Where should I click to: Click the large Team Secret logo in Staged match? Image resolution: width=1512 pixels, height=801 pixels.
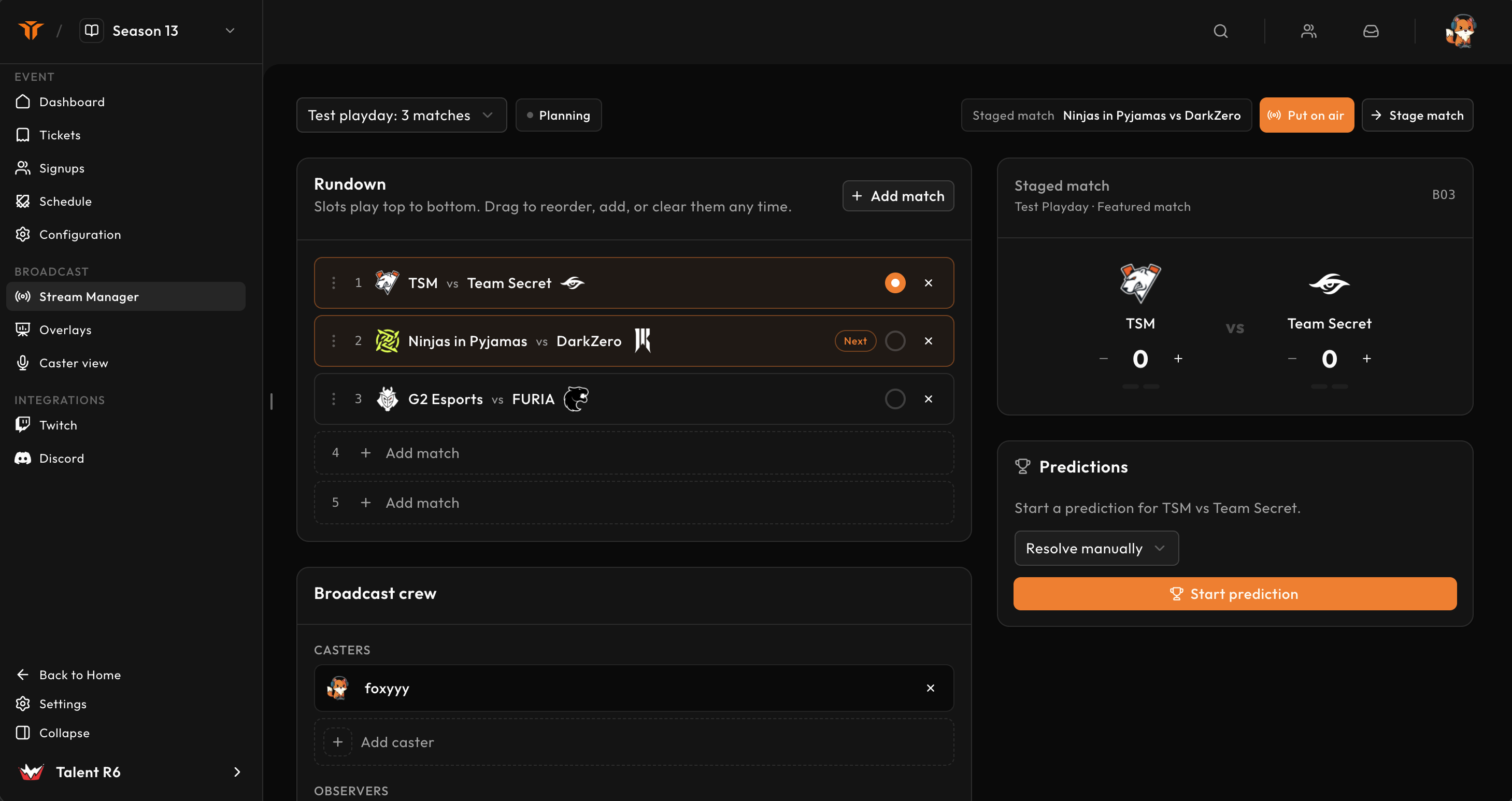click(x=1329, y=284)
